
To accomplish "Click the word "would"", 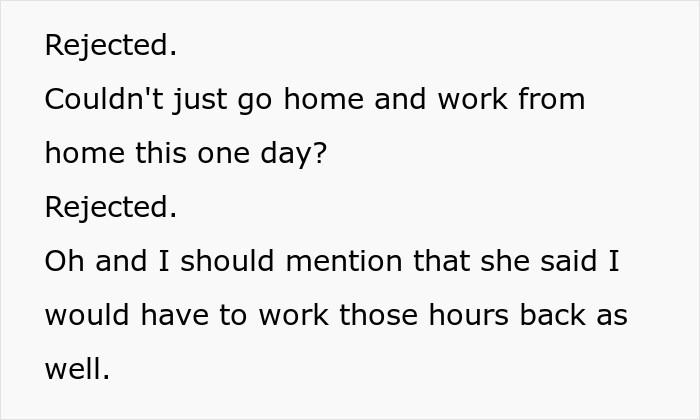I will pos(88,315).
